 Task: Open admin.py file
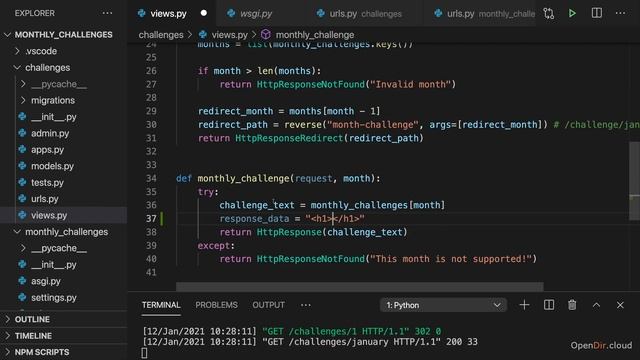tap(63, 133)
